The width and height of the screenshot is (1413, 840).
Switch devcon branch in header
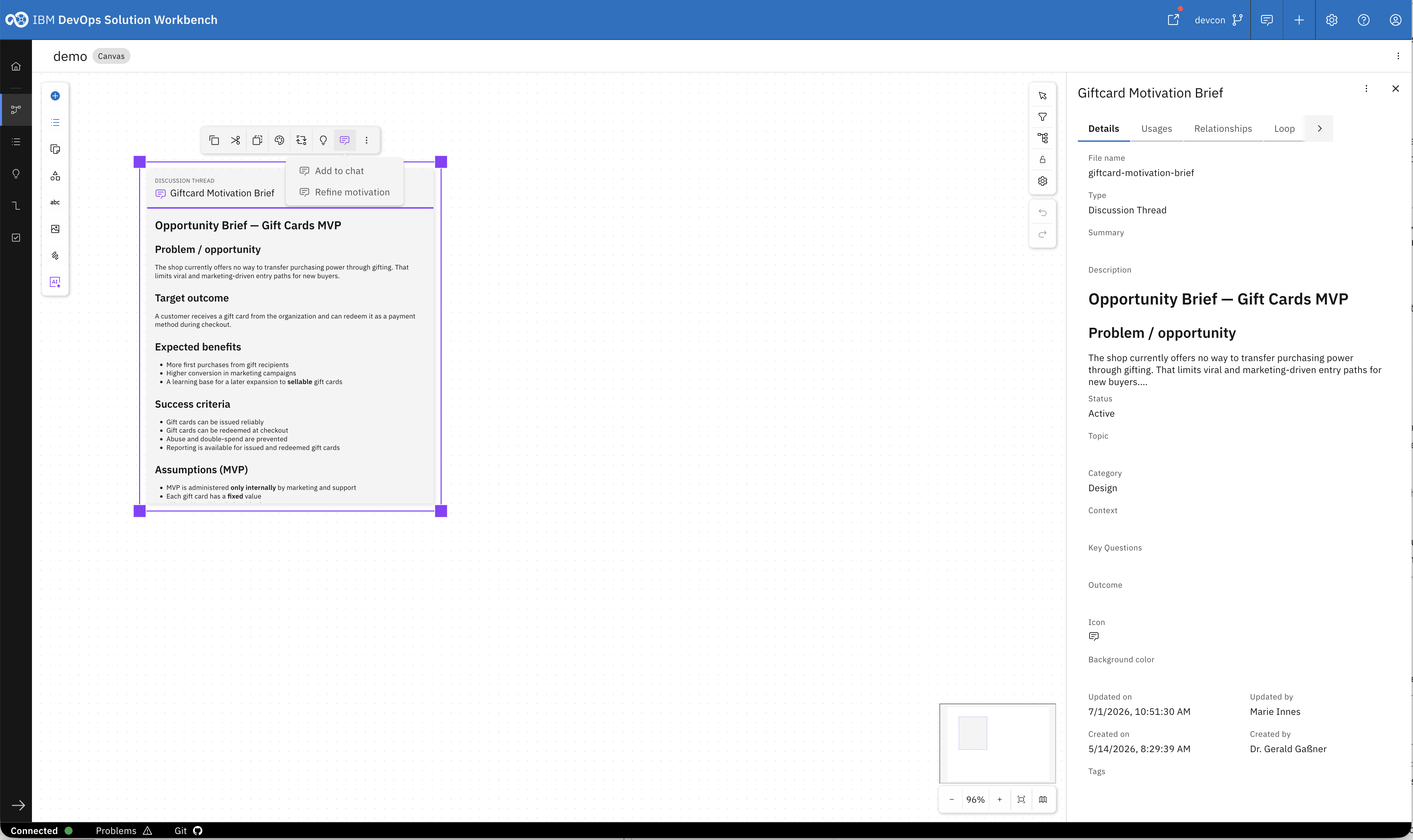1218,20
